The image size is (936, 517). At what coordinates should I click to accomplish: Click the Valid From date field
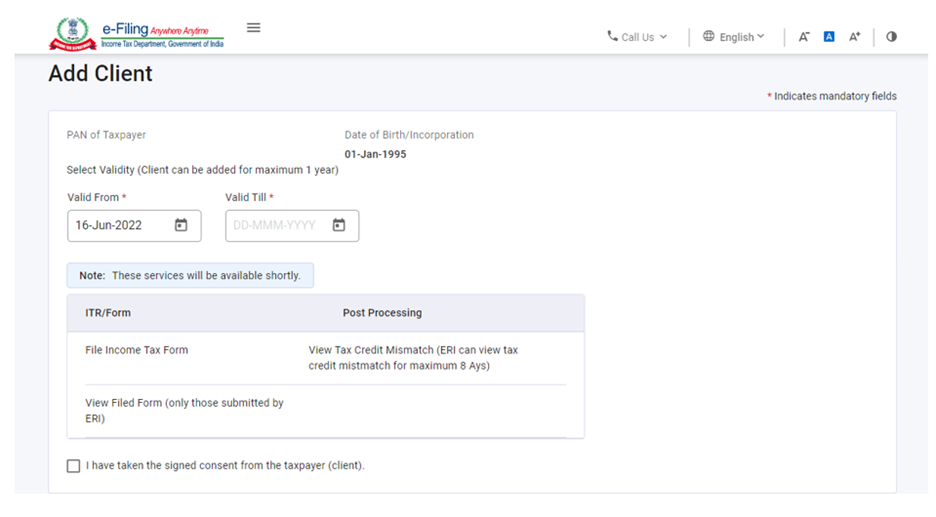click(120, 225)
